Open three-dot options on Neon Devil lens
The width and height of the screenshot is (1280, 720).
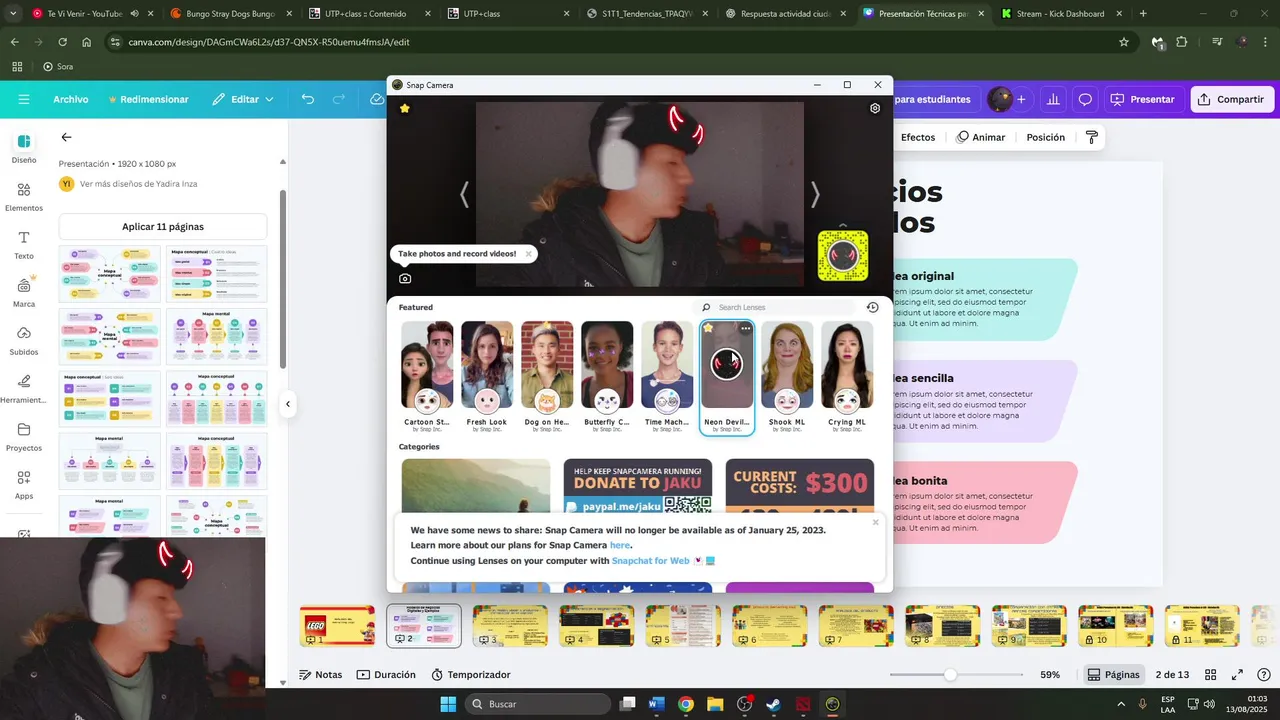point(746,328)
